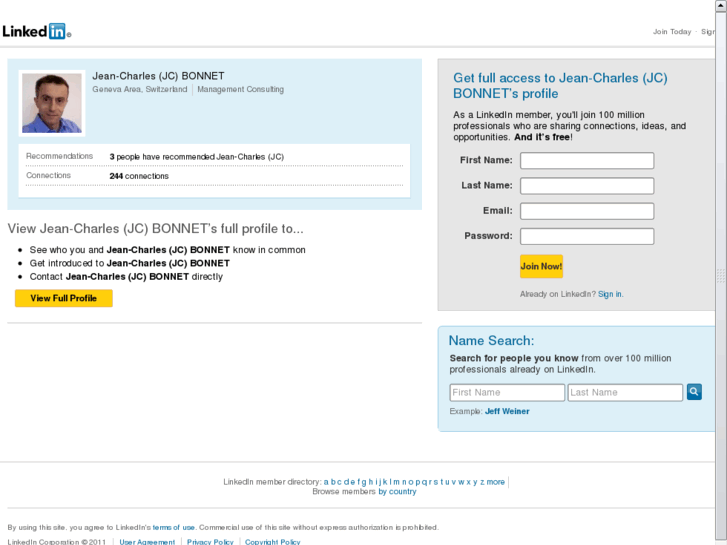Click 'Get full access' signup heading
Viewport: 727px width, 545px height.
560,86
